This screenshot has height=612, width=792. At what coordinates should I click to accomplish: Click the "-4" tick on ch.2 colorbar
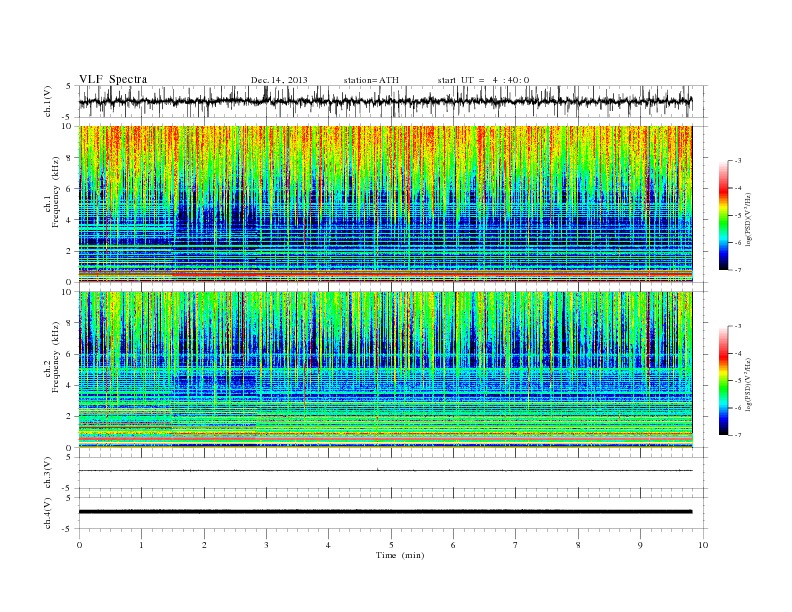(x=738, y=353)
